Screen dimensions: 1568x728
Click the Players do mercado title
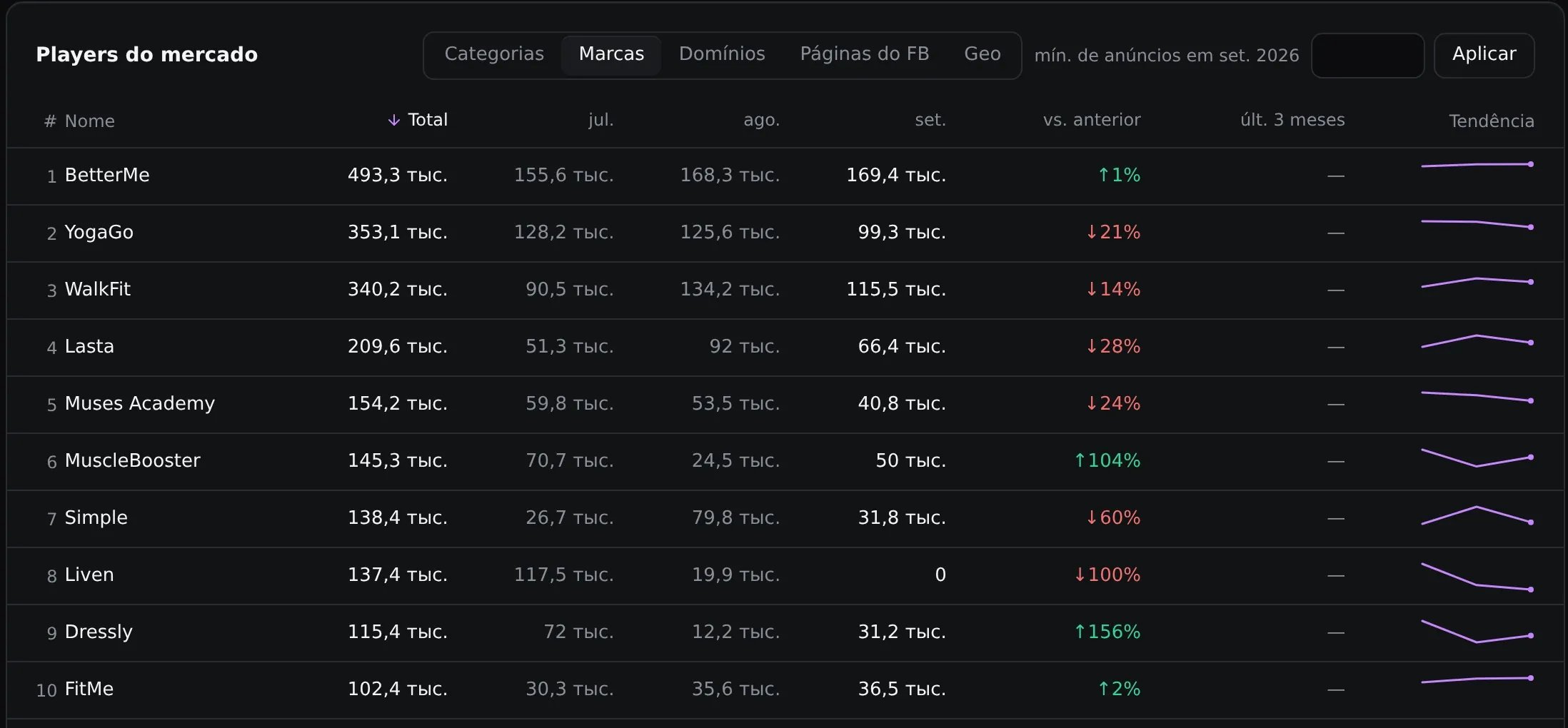tap(147, 55)
